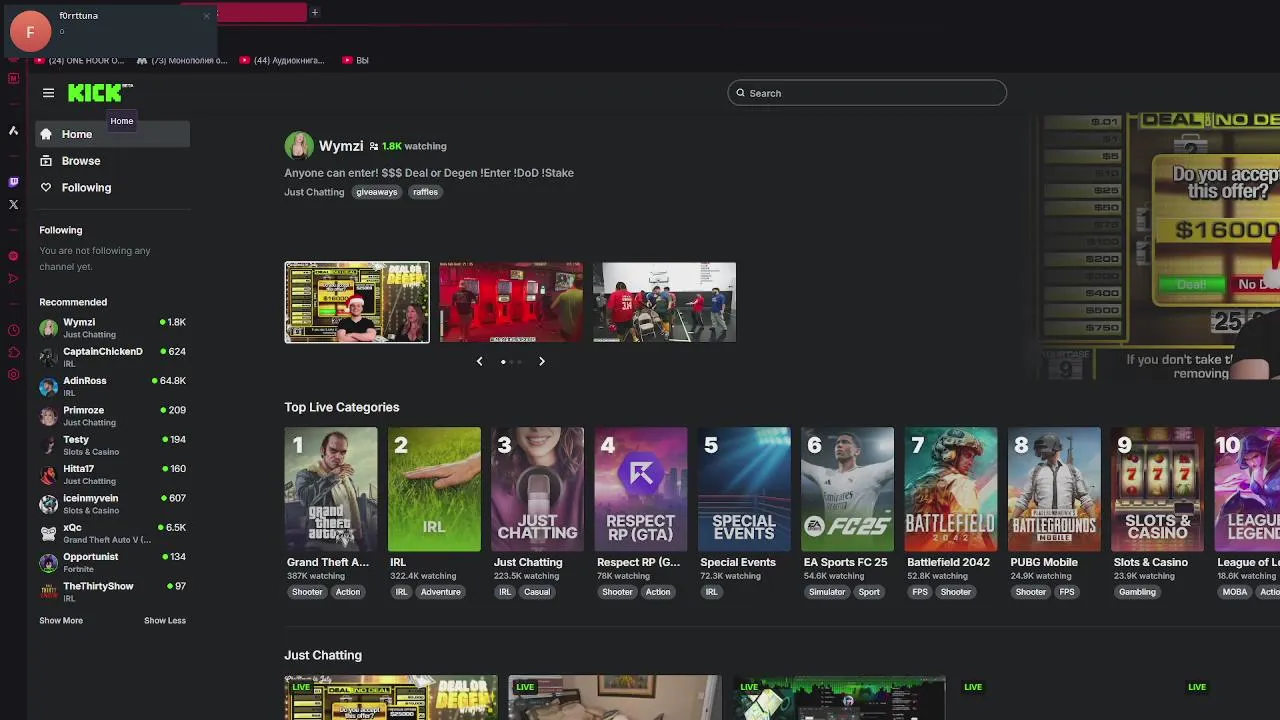Image resolution: width=1280 pixels, height=720 pixels.
Task: Go to next featured carousel slide
Action: pos(542,361)
